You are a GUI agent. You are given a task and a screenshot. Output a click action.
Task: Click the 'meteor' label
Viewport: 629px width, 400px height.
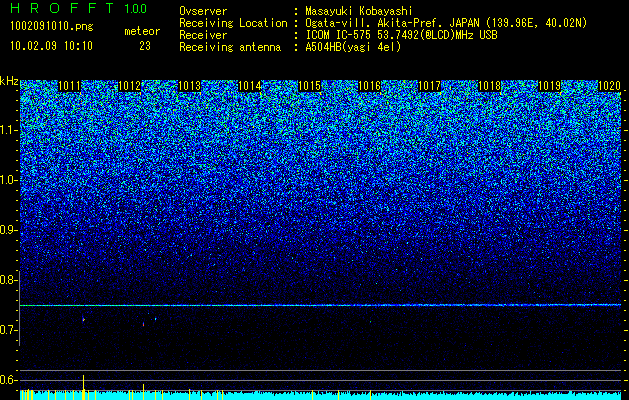(x=142, y=31)
